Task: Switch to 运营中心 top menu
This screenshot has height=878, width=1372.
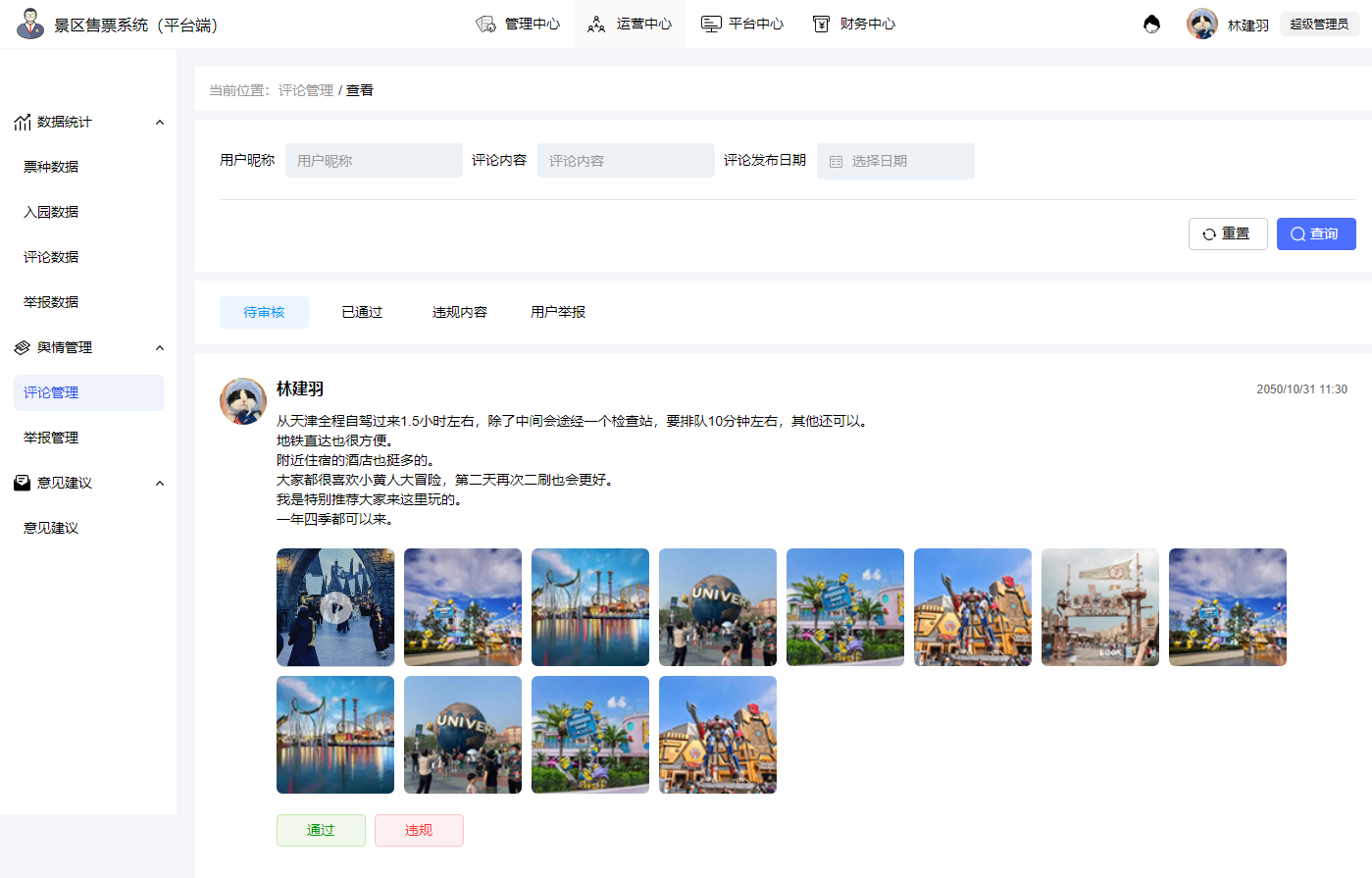Action: tap(630, 24)
